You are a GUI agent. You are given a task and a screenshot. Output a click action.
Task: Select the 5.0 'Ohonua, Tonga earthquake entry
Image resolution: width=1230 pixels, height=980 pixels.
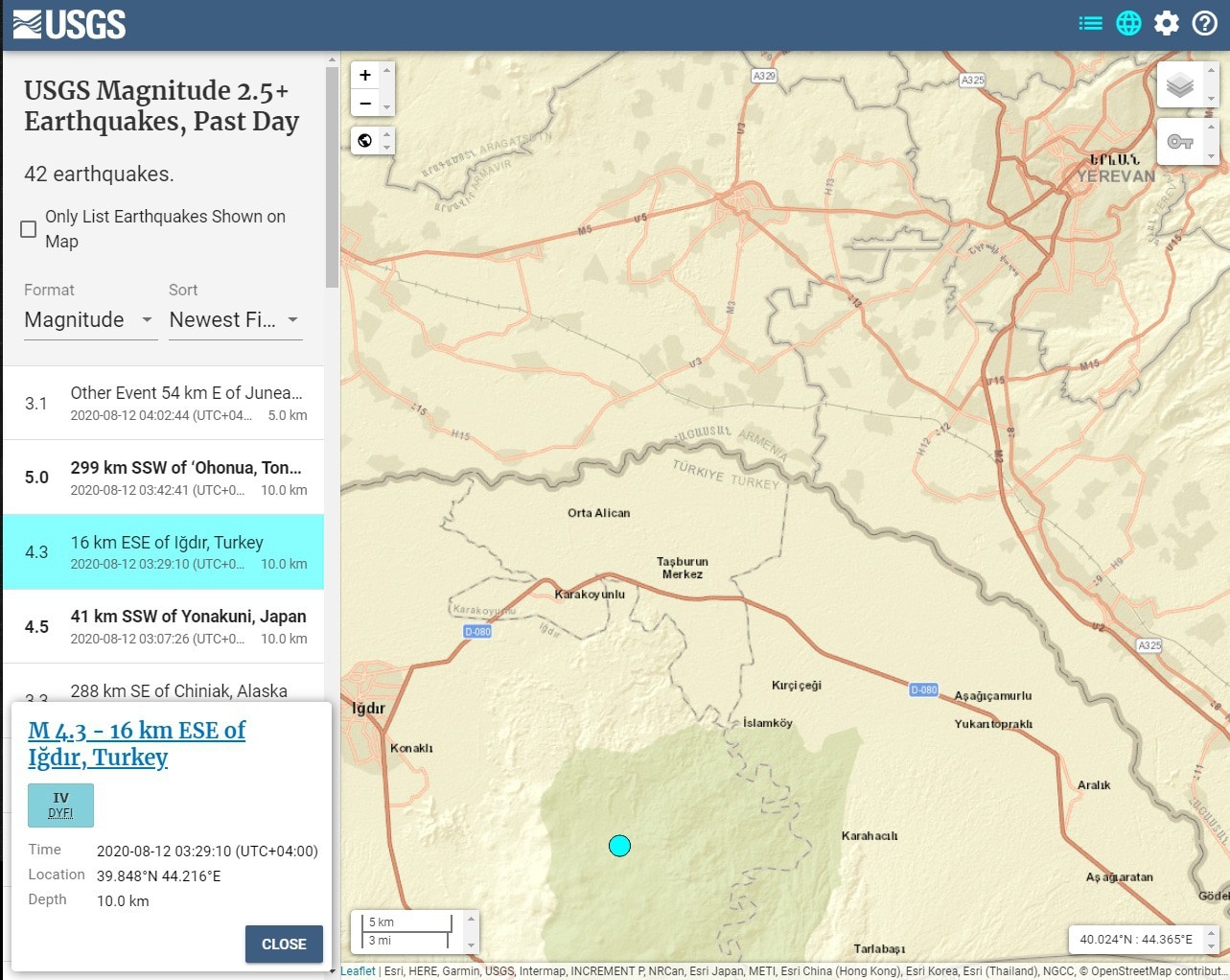164,478
